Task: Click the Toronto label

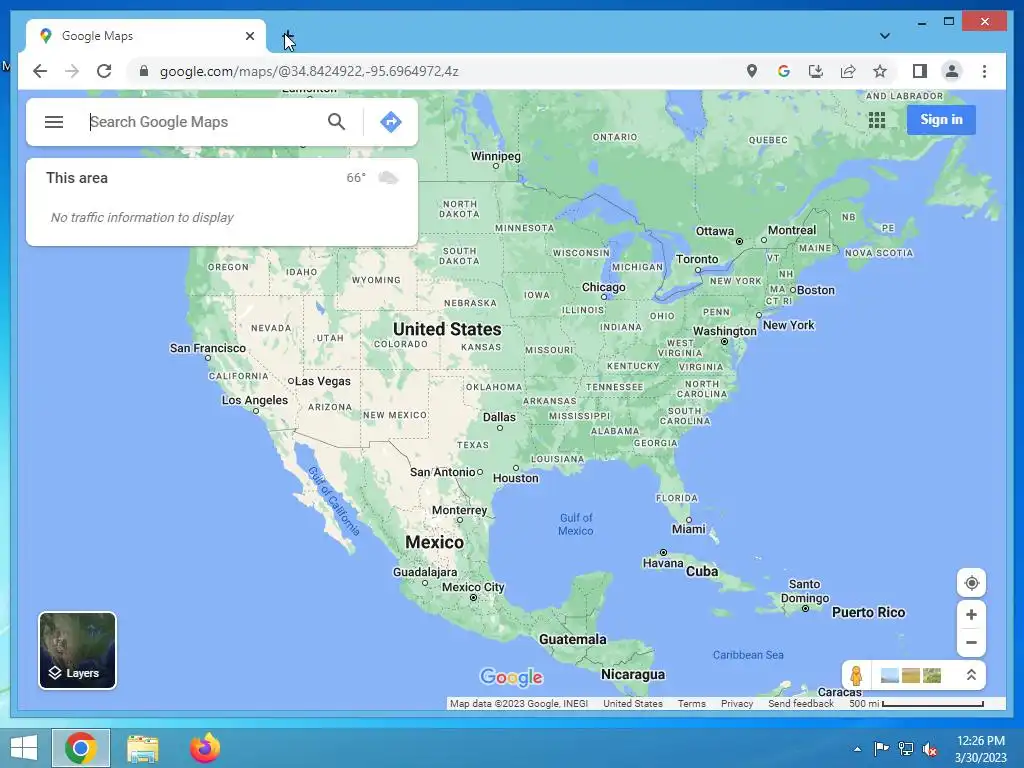Action: click(697, 259)
